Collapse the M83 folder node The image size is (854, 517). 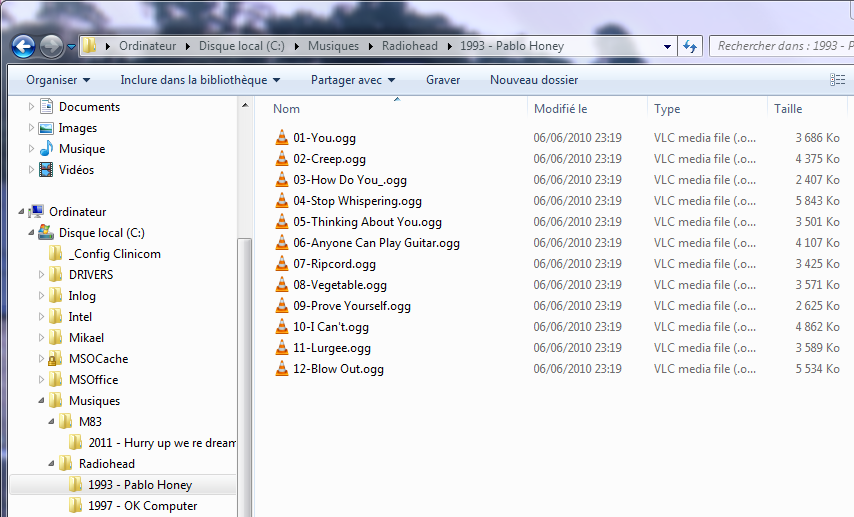pyautogui.click(x=51, y=422)
